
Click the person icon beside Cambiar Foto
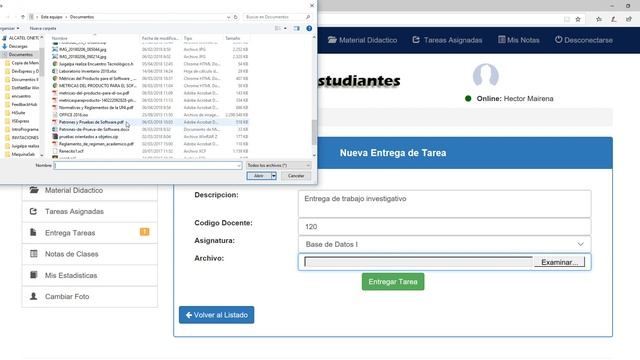(33, 296)
